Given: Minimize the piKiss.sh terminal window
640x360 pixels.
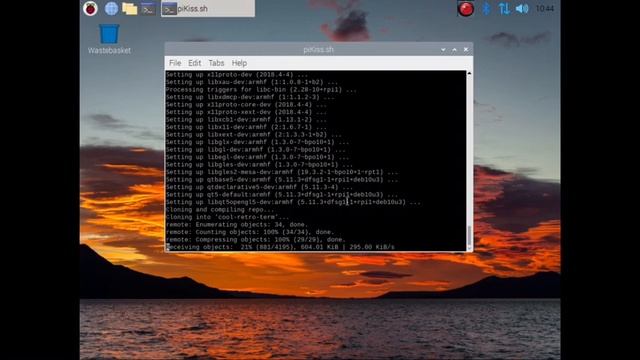Looking at the screenshot, I should tap(443, 49).
